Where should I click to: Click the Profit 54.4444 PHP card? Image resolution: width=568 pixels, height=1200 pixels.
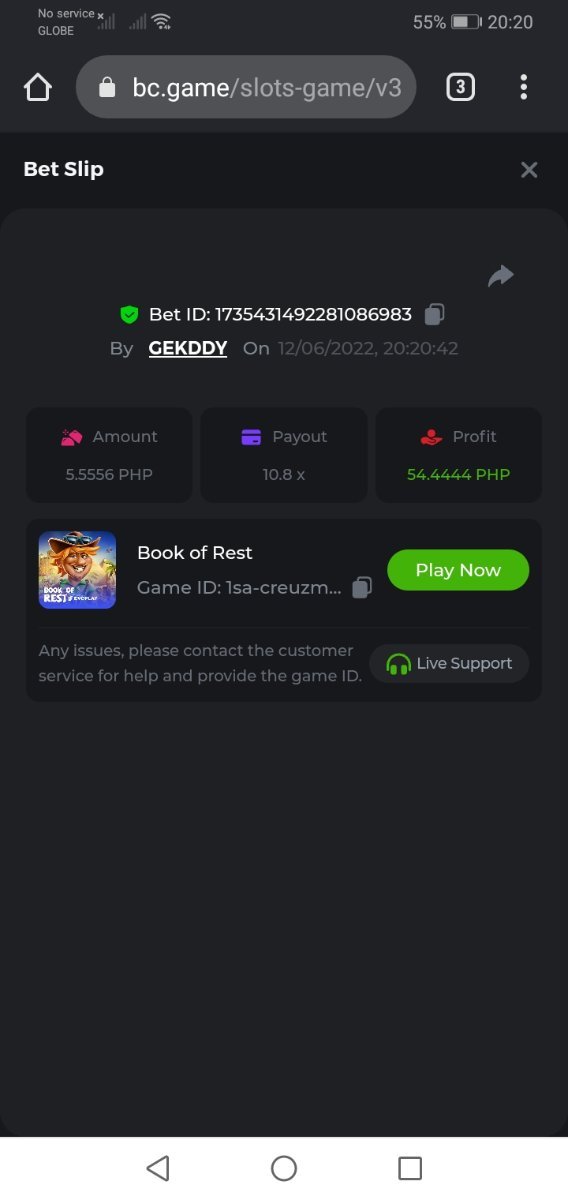(459, 455)
